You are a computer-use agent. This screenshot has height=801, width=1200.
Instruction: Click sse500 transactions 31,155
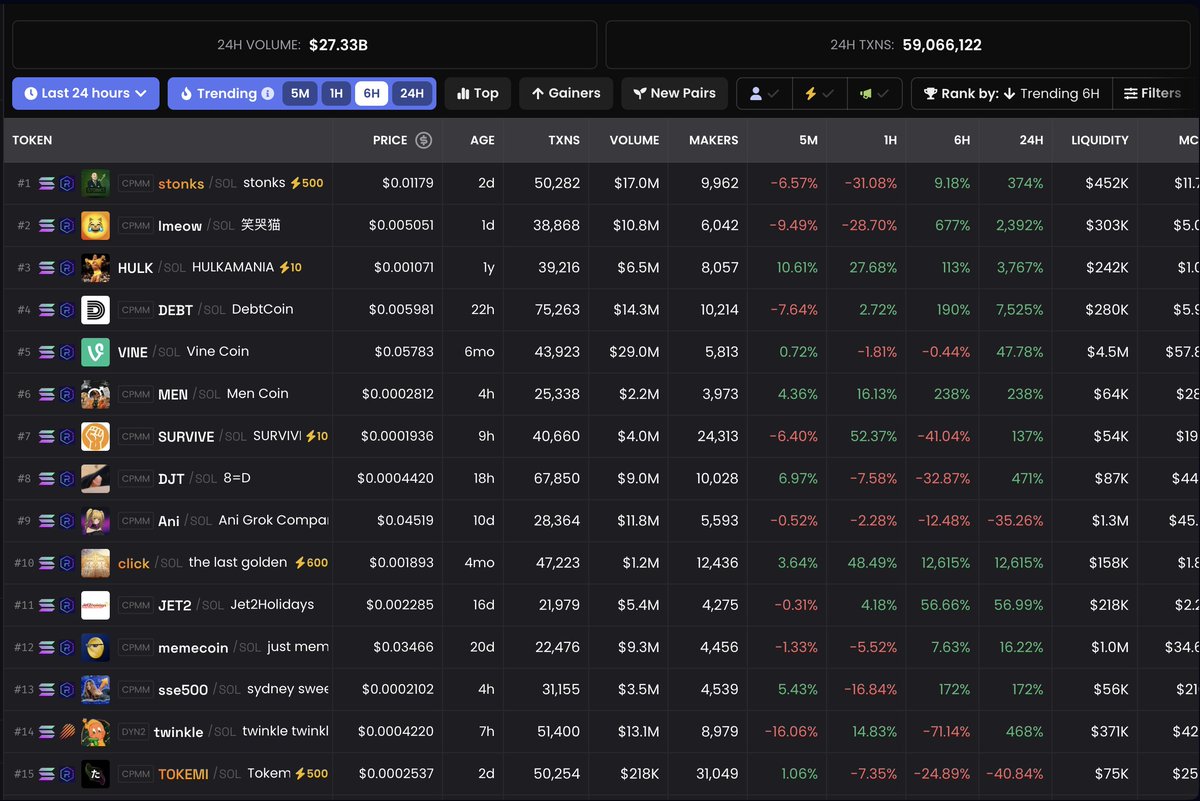(557, 690)
